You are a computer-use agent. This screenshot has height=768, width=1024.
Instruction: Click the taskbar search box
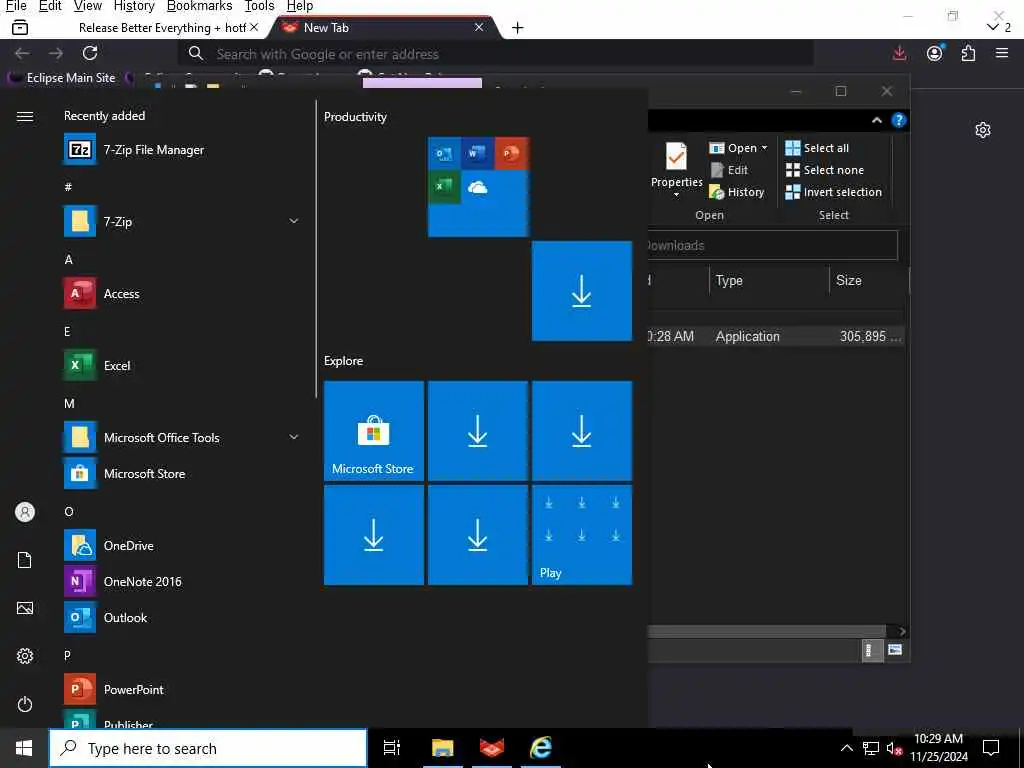tap(208, 748)
